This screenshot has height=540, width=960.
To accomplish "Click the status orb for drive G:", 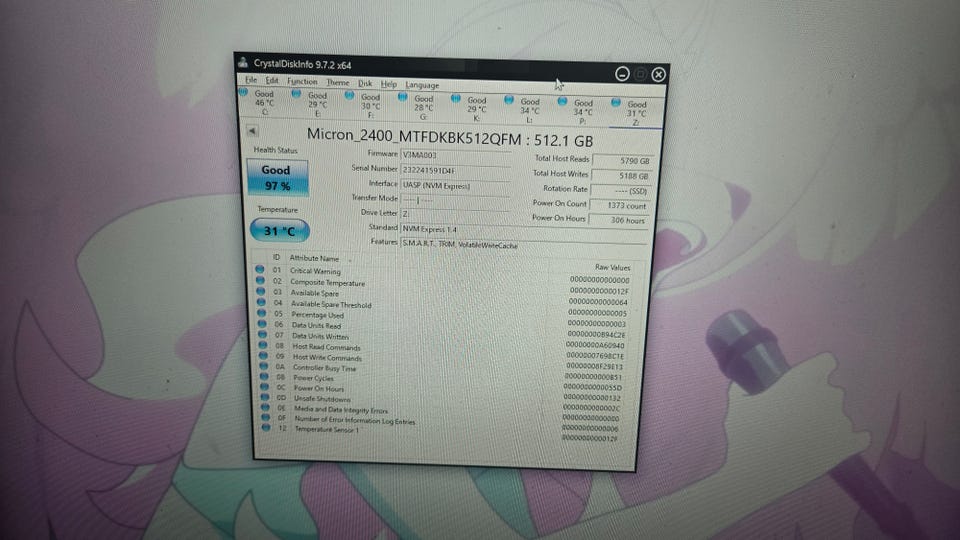I will 402,97.
